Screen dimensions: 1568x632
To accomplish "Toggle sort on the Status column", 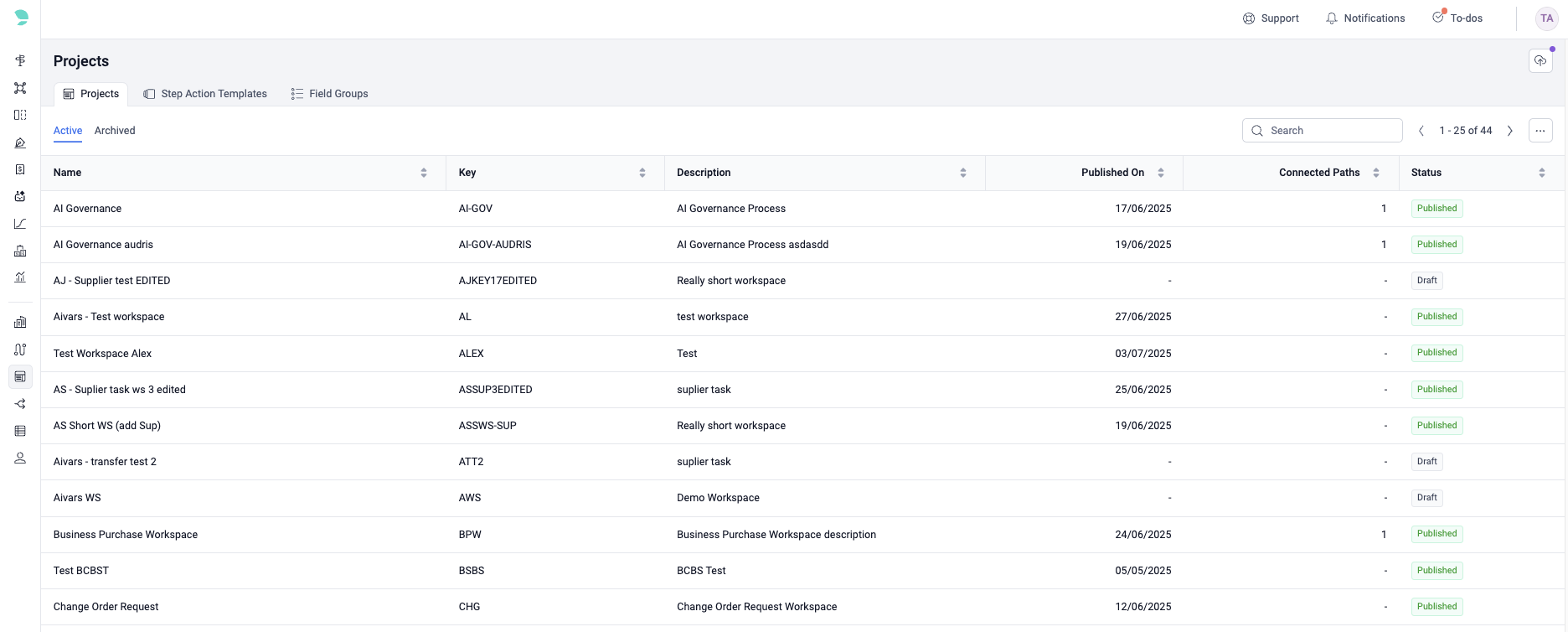I will point(1541,173).
